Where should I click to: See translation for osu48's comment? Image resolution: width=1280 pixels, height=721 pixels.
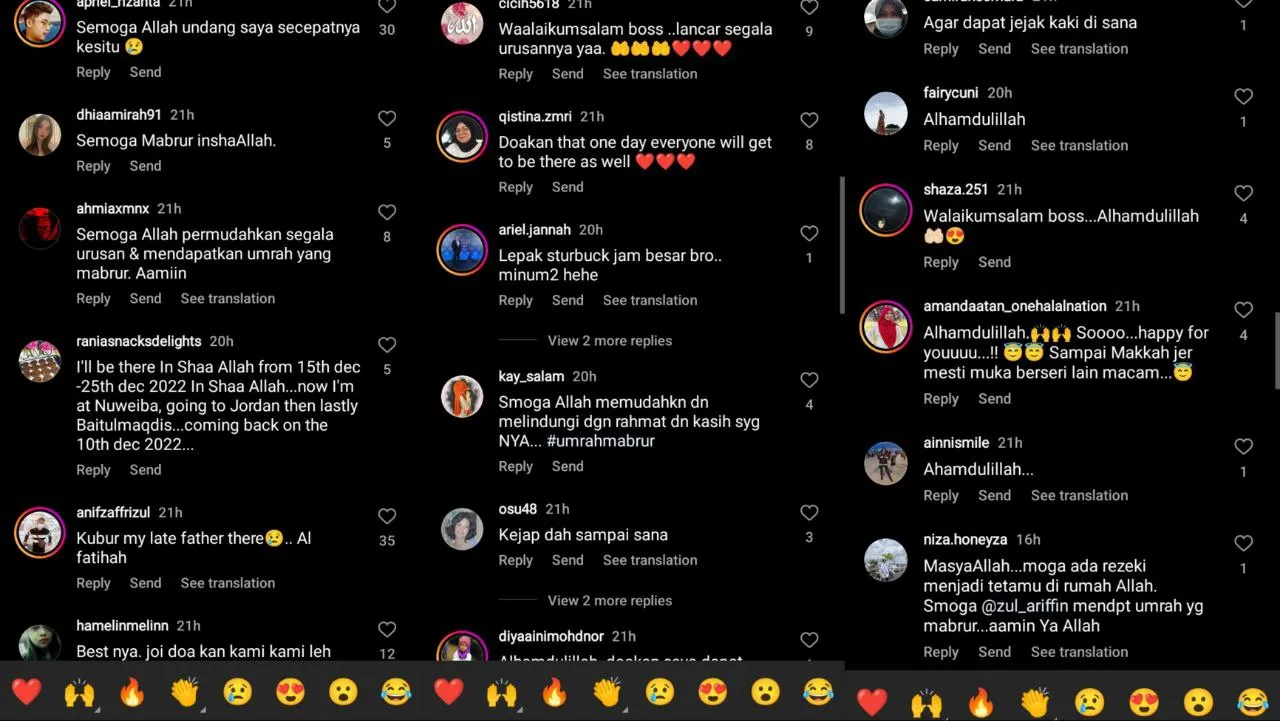point(650,561)
